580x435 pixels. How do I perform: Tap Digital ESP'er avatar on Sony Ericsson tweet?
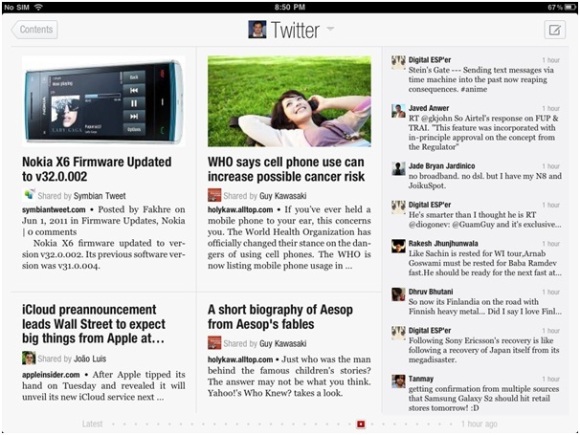(x=398, y=333)
